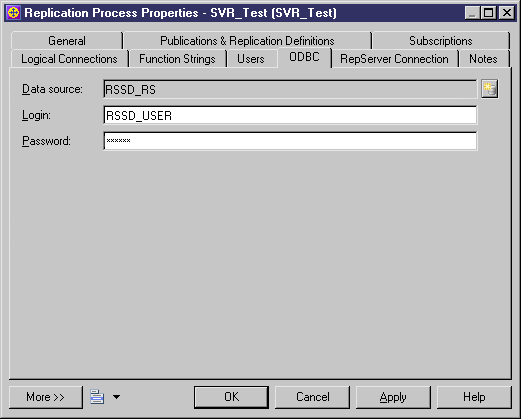This screenshot has width=521, height=419.
Task: Click the create data source icon
Action: (x=490, y=89)
